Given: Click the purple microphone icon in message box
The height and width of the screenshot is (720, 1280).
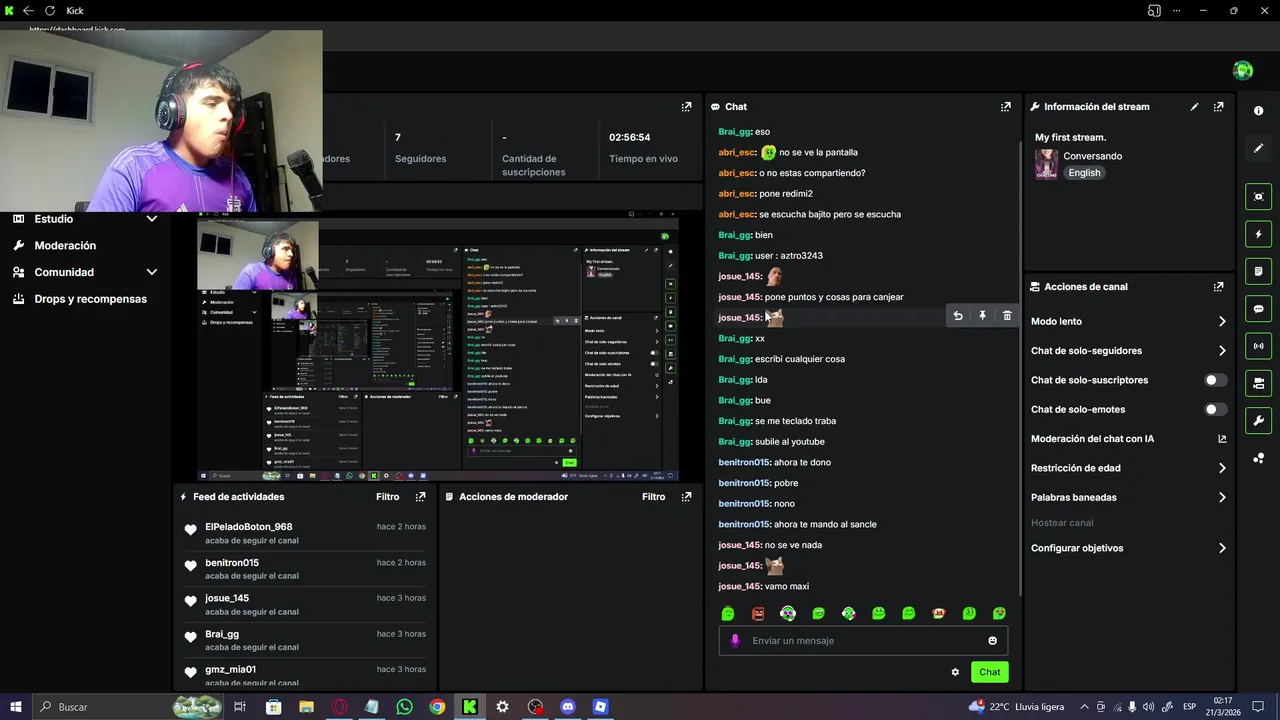Looking at the screenshot, I should pyautogui.click(x=735, y=641).
